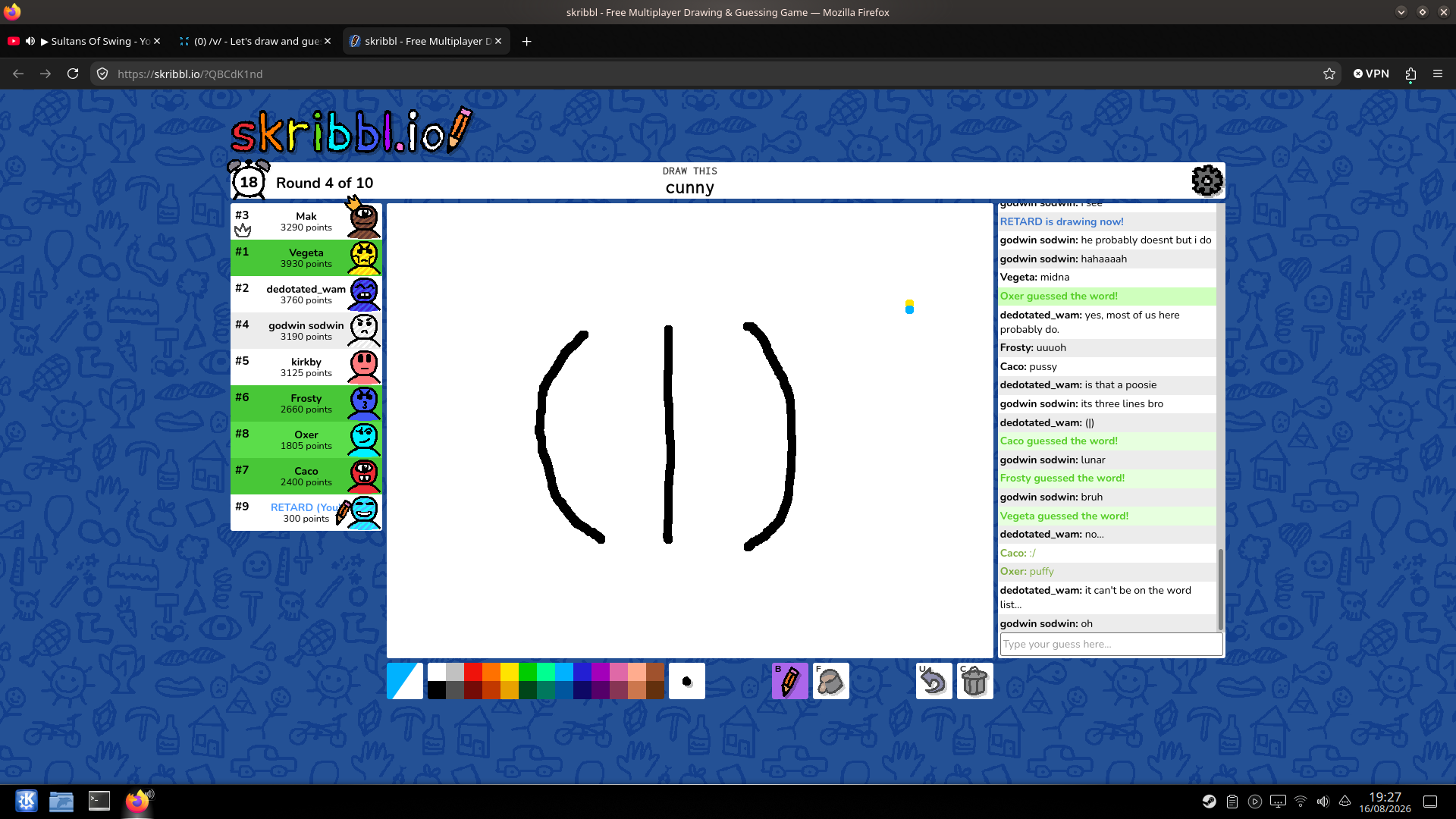Image resolution: width=1456 pixels, height=819 pixels.
Task: Select the dedotated_wam player name
Action: 306,289
